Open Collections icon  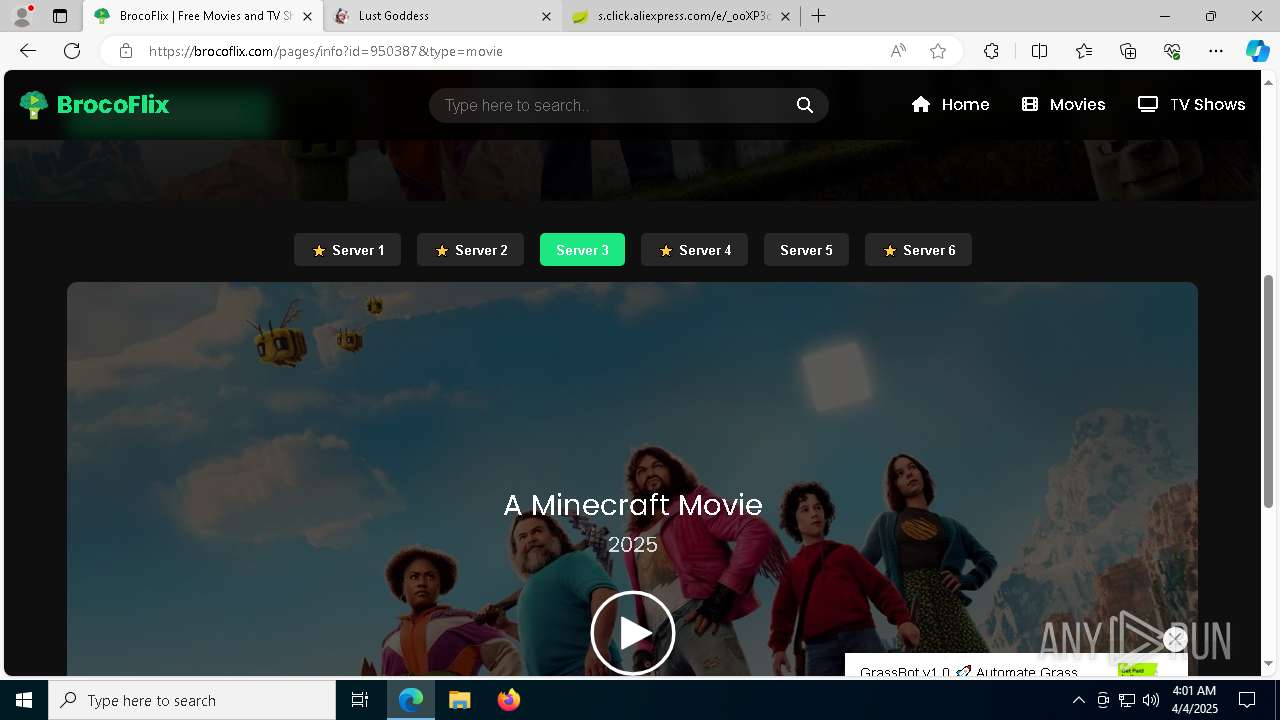click(x=1128, y=51)
